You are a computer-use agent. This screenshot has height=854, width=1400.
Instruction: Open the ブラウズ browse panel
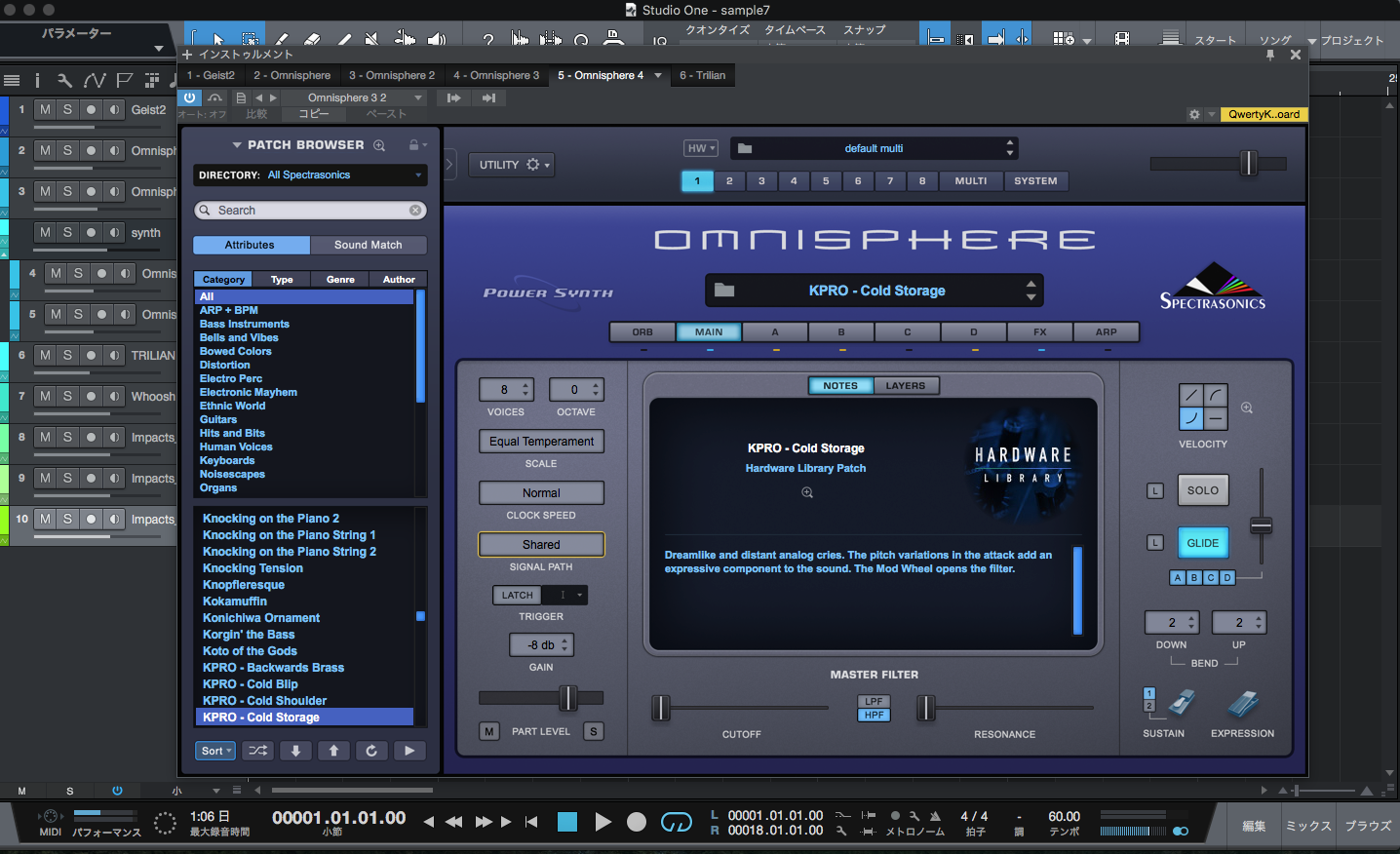pos(1368,826)
